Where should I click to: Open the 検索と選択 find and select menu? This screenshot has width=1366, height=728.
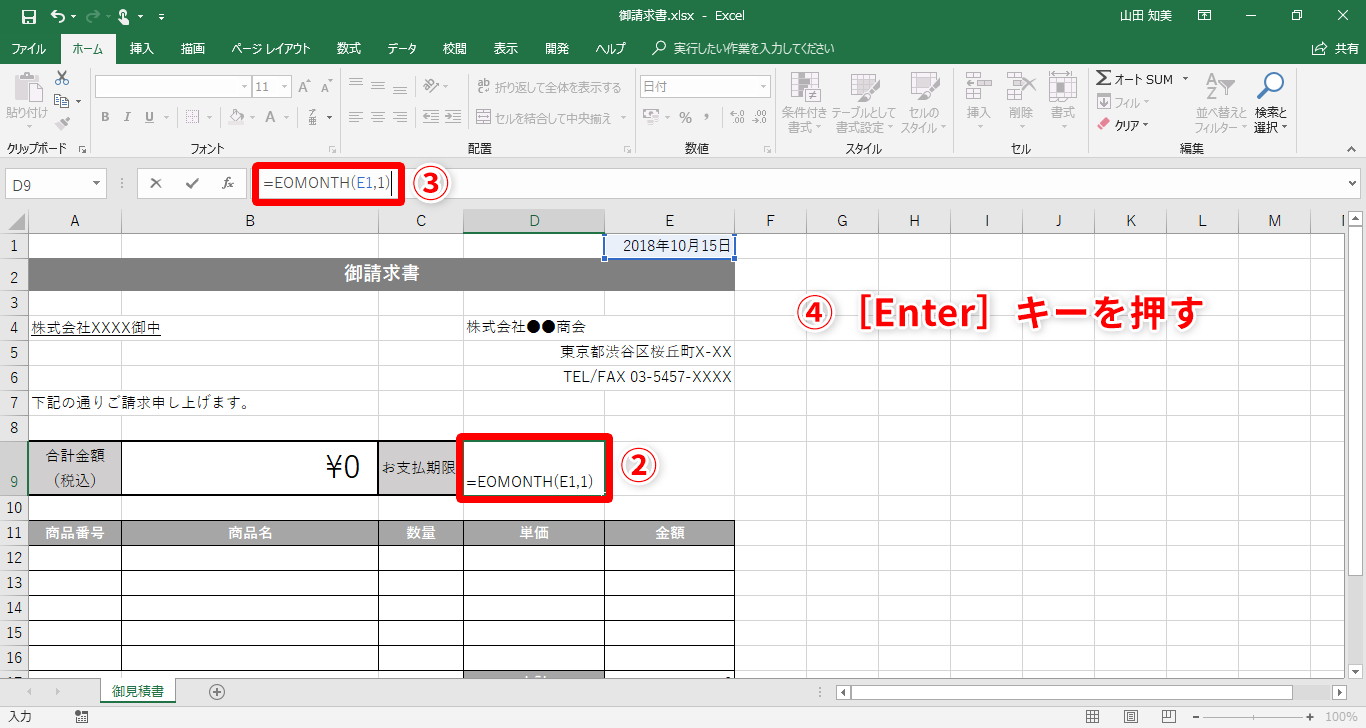1271,104
